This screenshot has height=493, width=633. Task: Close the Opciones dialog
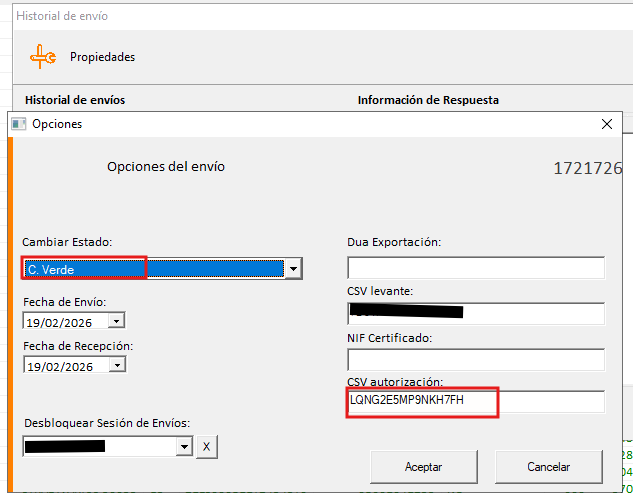pos(606,124)
